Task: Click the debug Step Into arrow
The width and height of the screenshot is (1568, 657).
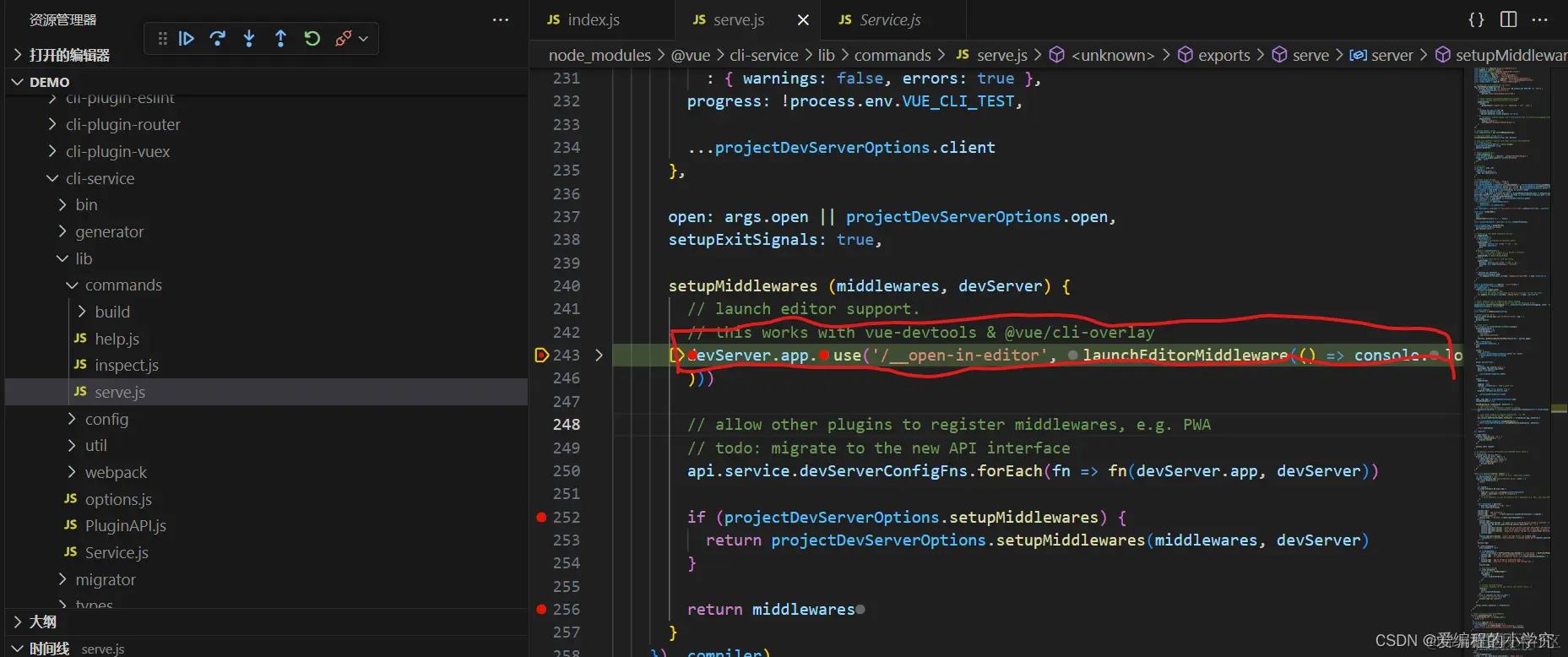Action: click(x=249, y=38)
